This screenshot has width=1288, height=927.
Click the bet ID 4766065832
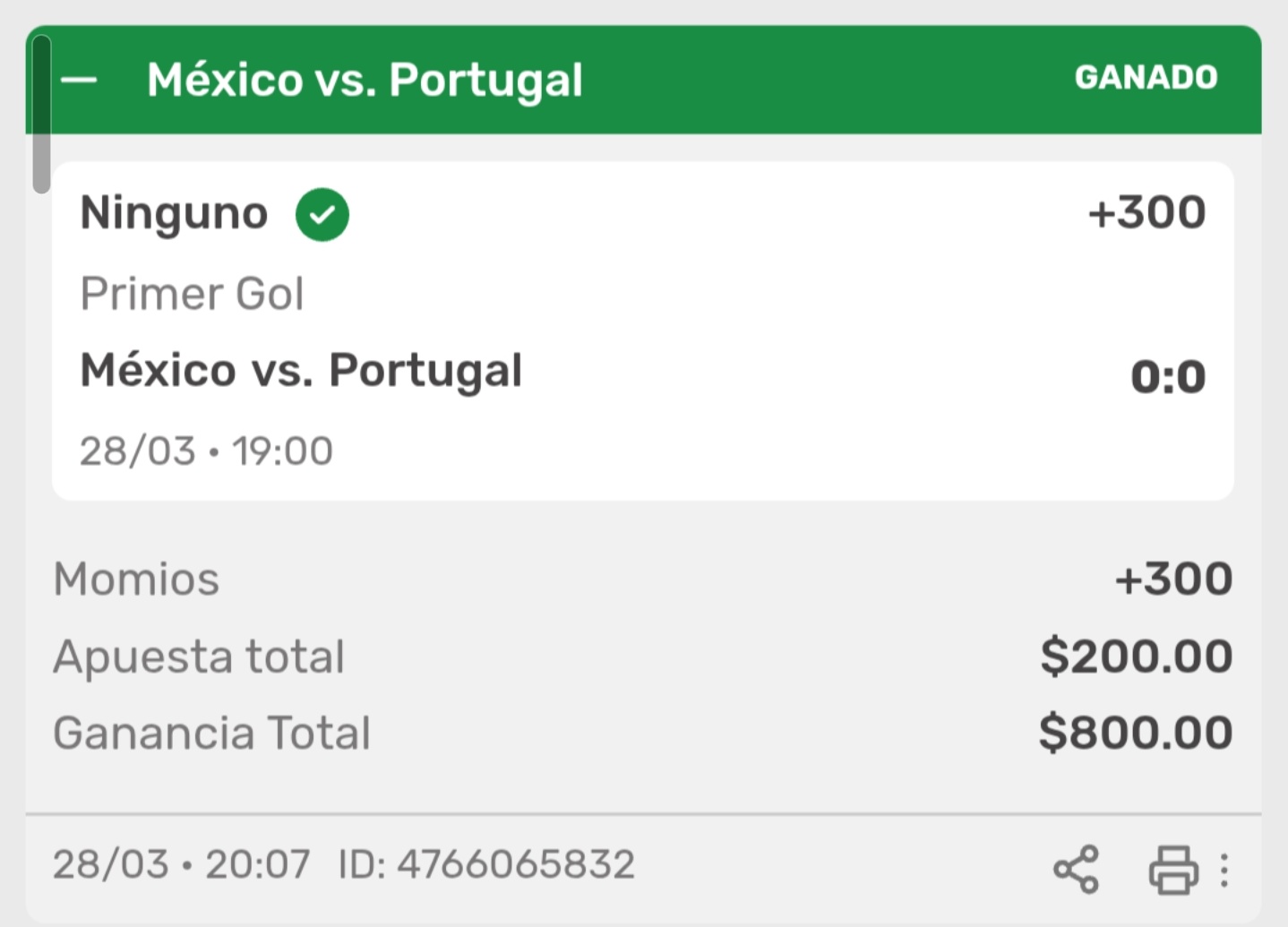pyautogui.click(x=487, y=864)
